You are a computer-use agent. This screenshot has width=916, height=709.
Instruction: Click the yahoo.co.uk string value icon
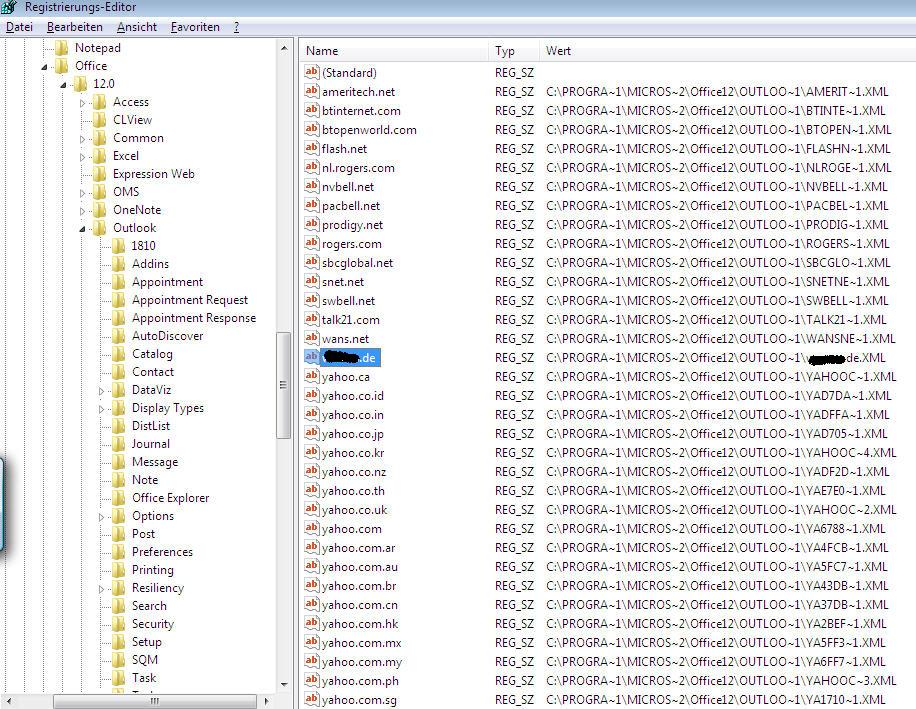click(x=311, y=509)
